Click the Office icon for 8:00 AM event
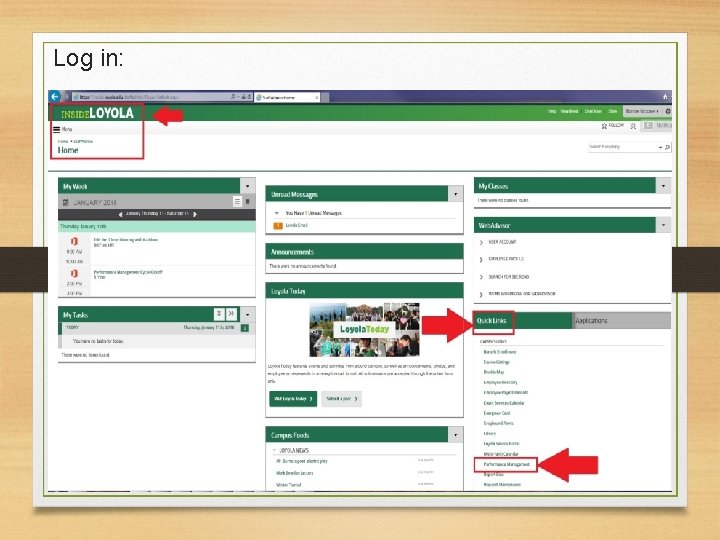Screen dimensions: 720x540 click(74, 241)
